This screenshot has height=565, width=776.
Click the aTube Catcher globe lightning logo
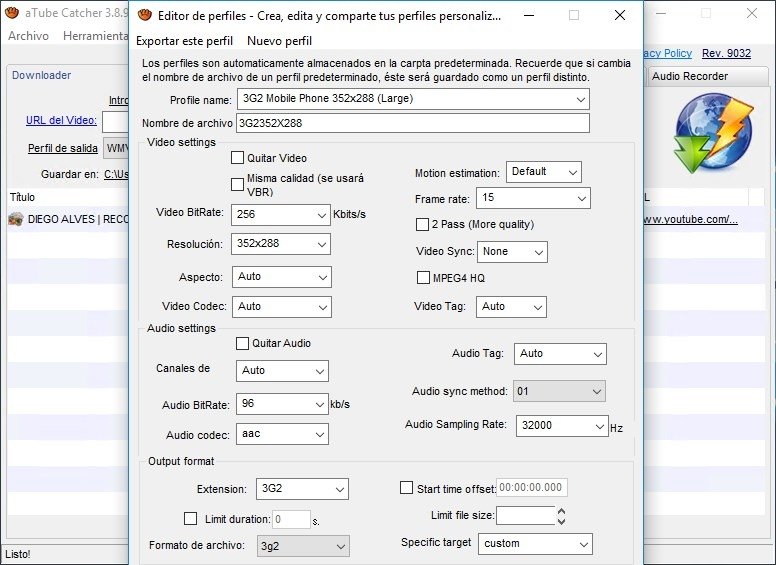click(x=713, y=133)
